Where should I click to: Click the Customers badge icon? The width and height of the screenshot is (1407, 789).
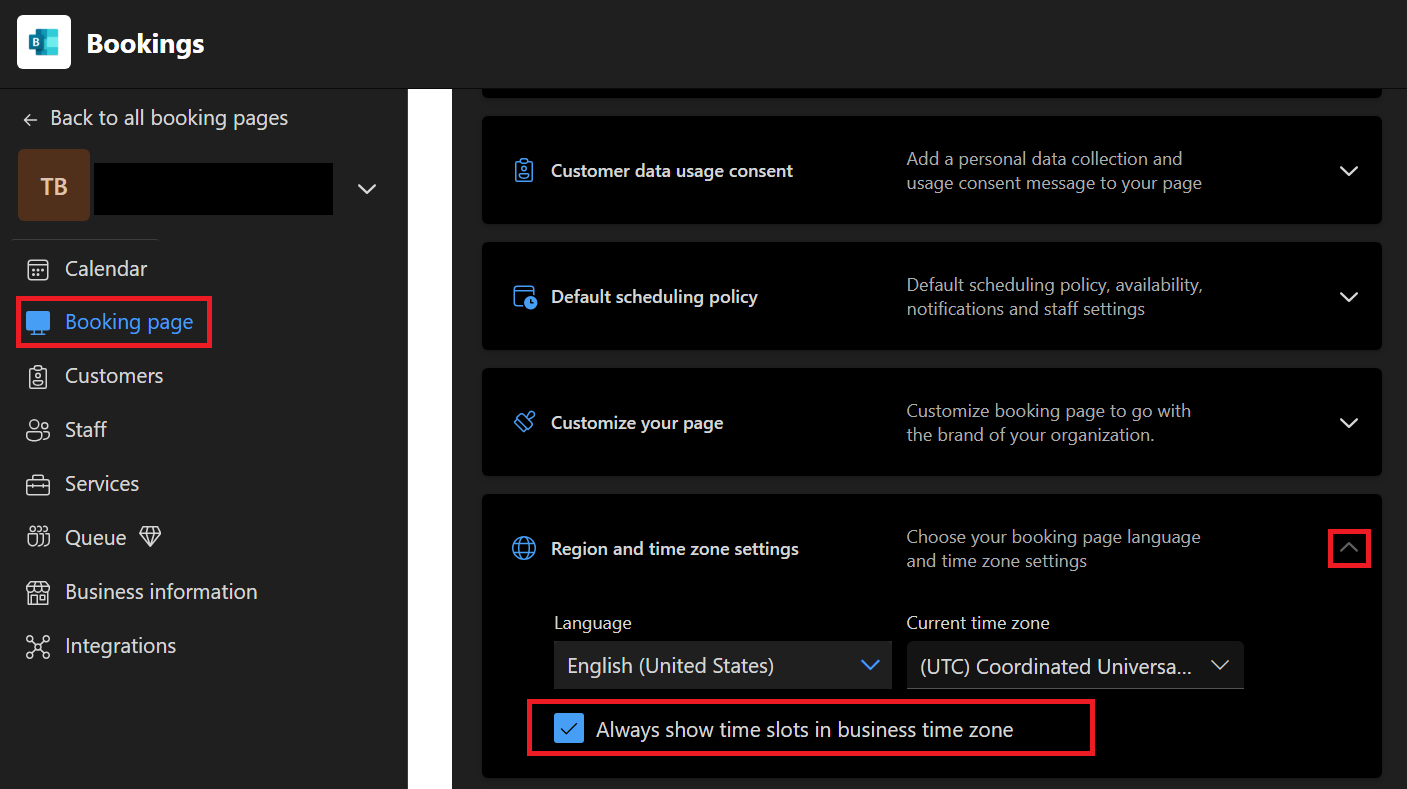pos(38,376)
